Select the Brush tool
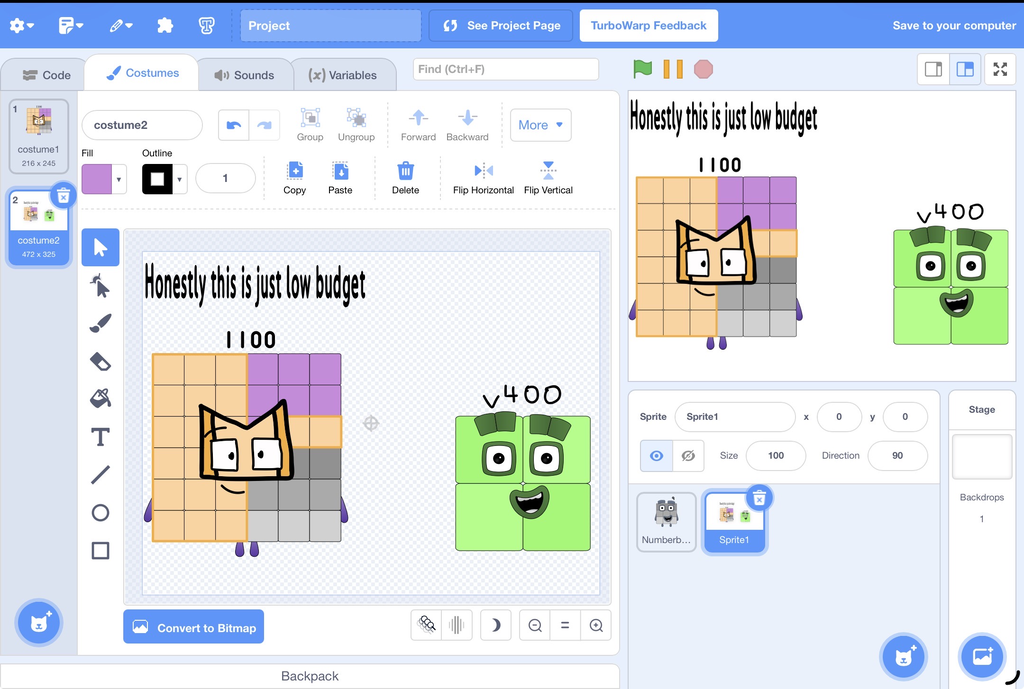Image resolution: width=1024 pixels, height=689 pixels. coord(100,323)
